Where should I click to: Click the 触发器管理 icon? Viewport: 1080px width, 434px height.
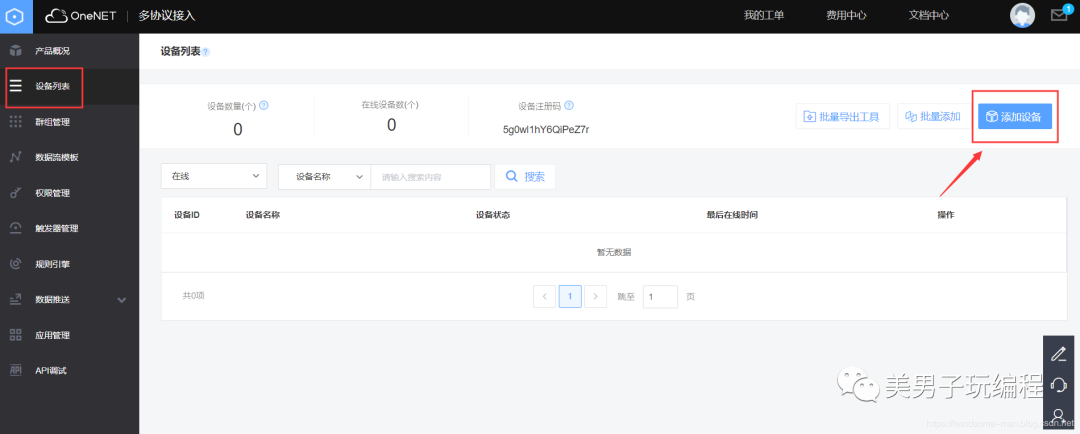[x=16, y=228]
